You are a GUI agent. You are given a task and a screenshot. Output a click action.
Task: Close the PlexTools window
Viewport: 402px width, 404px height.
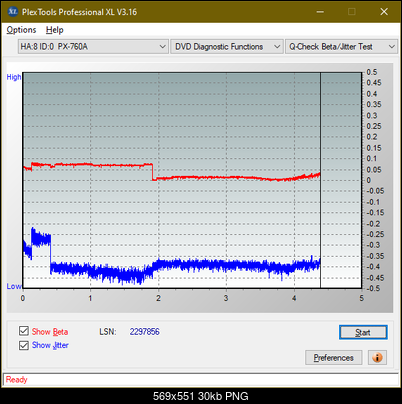coord(384,12)
